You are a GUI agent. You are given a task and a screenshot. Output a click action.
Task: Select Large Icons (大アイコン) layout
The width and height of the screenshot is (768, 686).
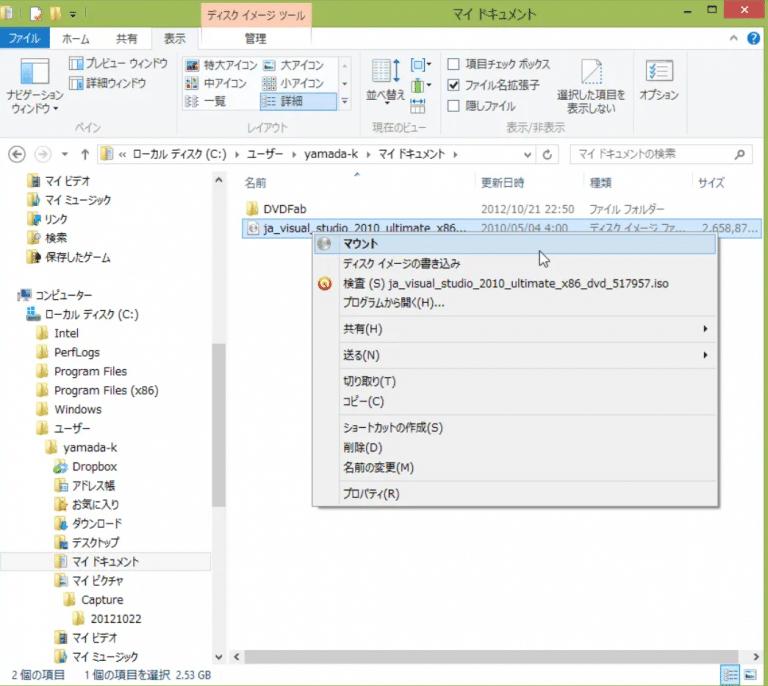tap(293, 65)
